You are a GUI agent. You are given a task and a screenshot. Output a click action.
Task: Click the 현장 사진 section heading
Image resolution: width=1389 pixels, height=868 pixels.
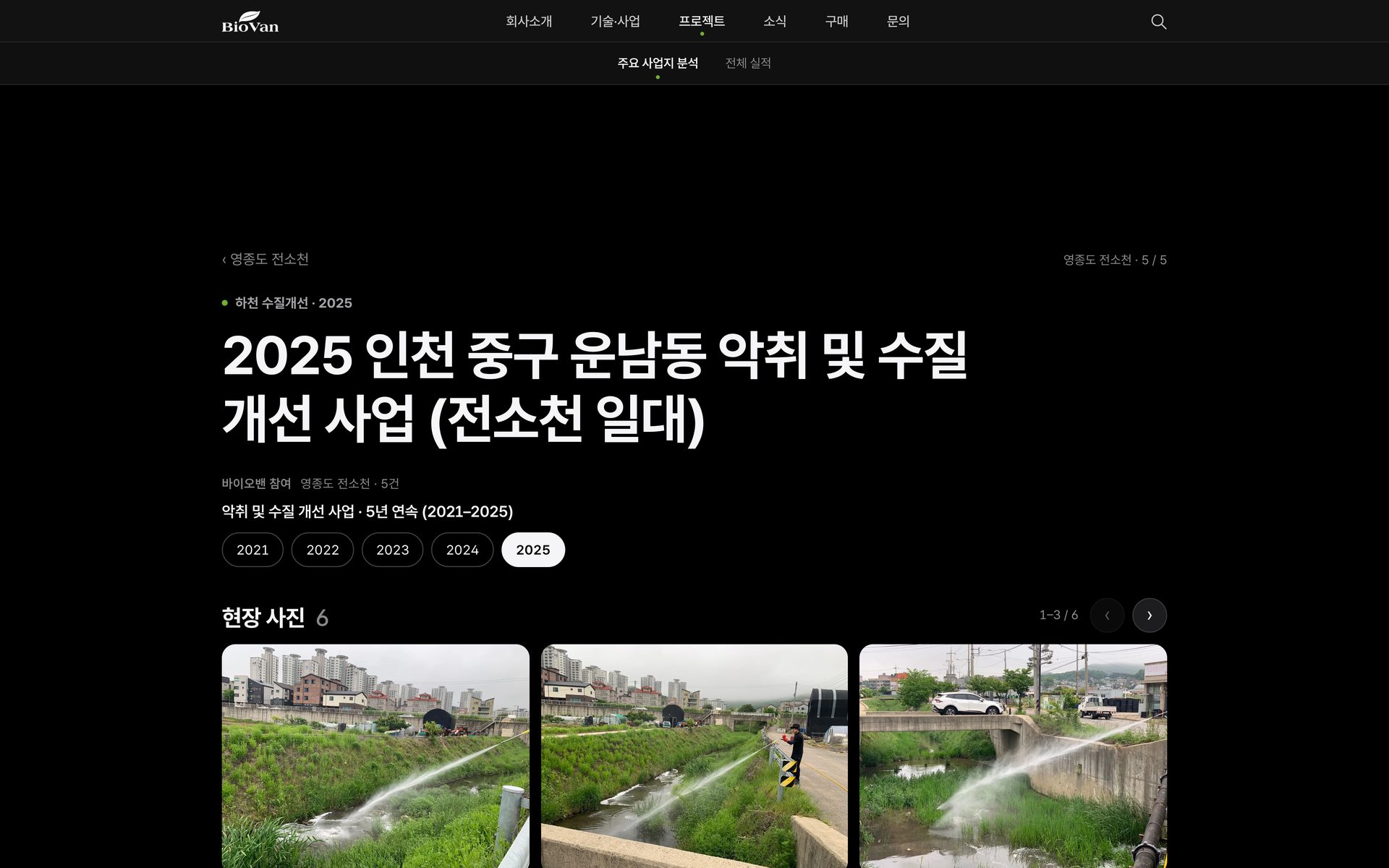[x=263, y=617]
